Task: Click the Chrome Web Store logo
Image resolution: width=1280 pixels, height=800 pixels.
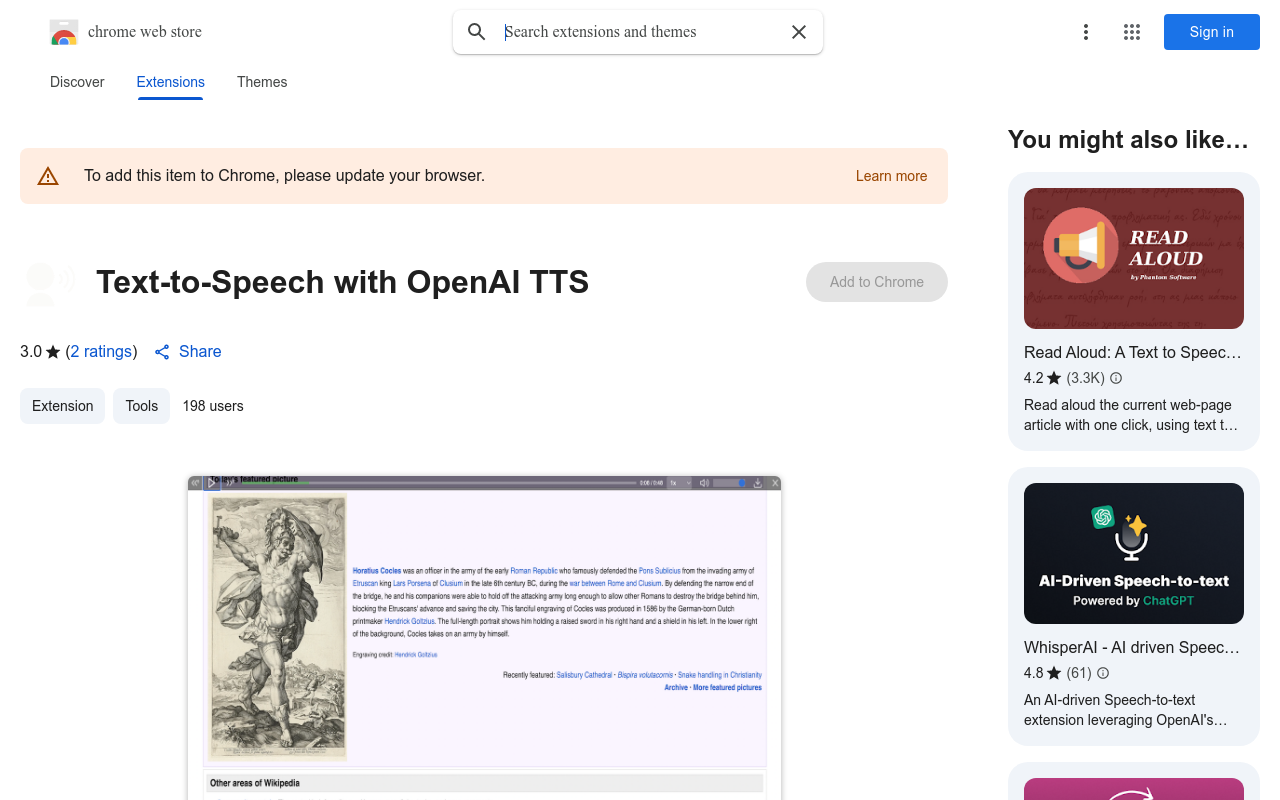Action: (x=64, y=32)
